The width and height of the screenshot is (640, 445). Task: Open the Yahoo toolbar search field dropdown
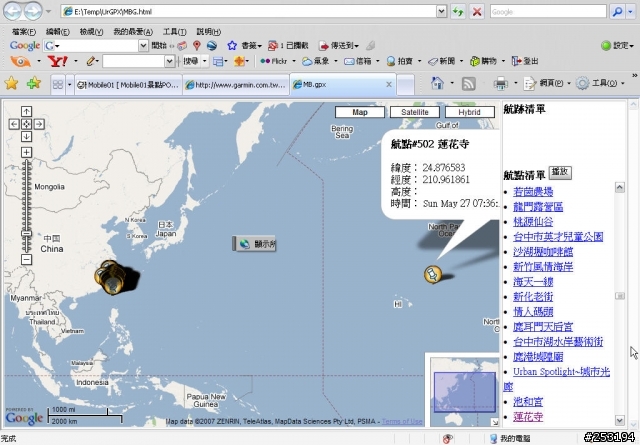[169, 61]
